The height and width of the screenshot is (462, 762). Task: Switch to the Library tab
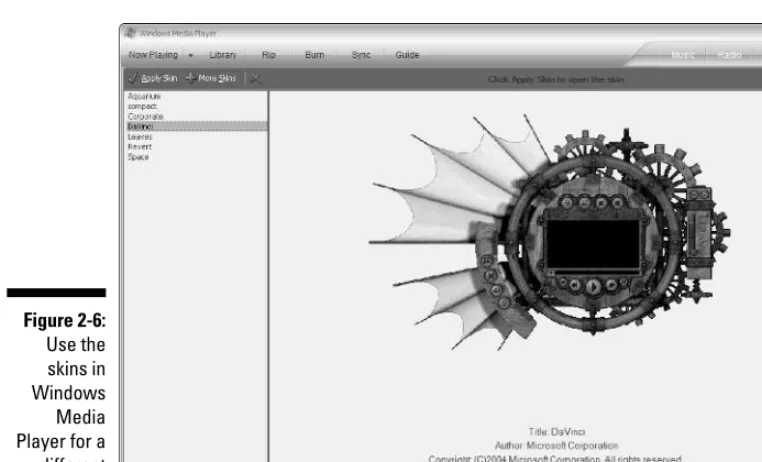223,55
